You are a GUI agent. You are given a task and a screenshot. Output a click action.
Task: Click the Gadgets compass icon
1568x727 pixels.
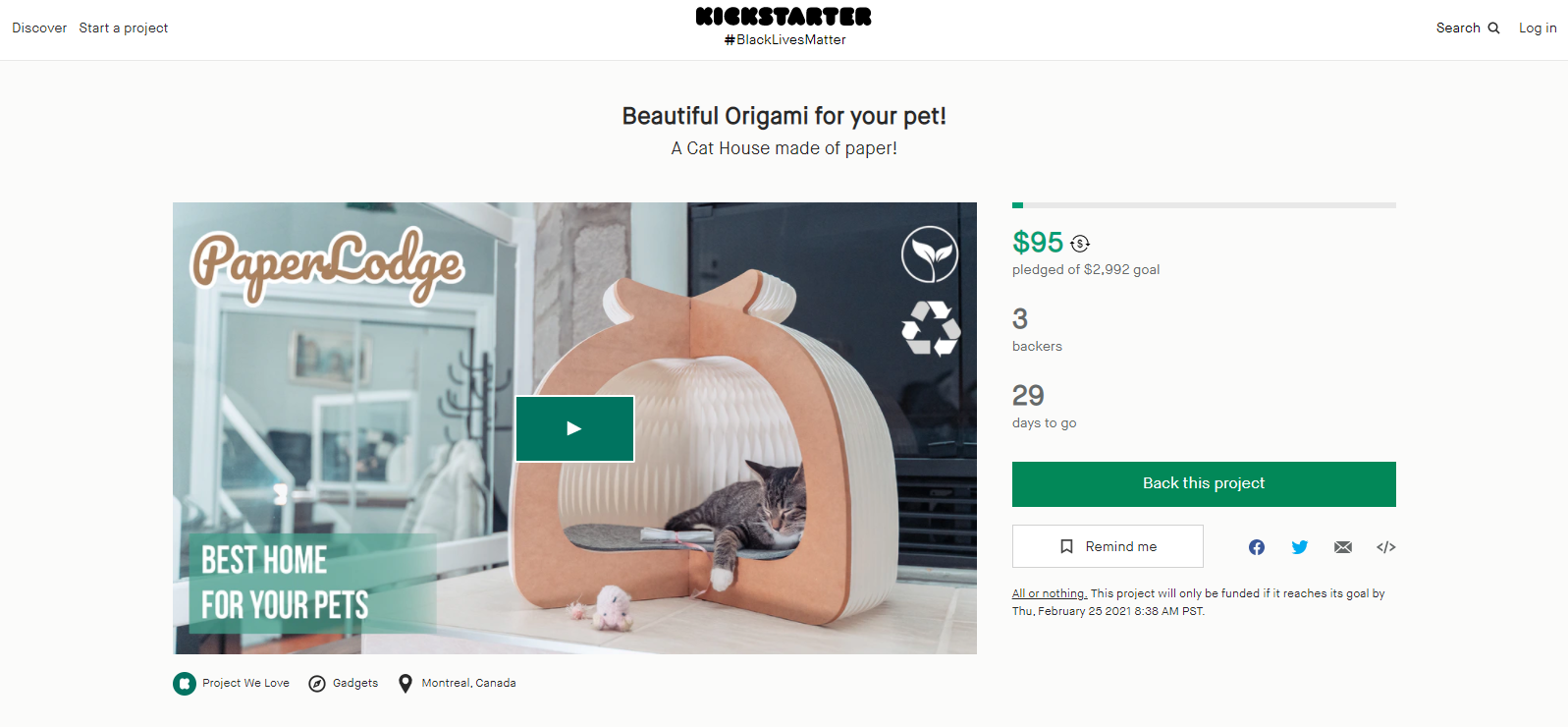point(317,684)
